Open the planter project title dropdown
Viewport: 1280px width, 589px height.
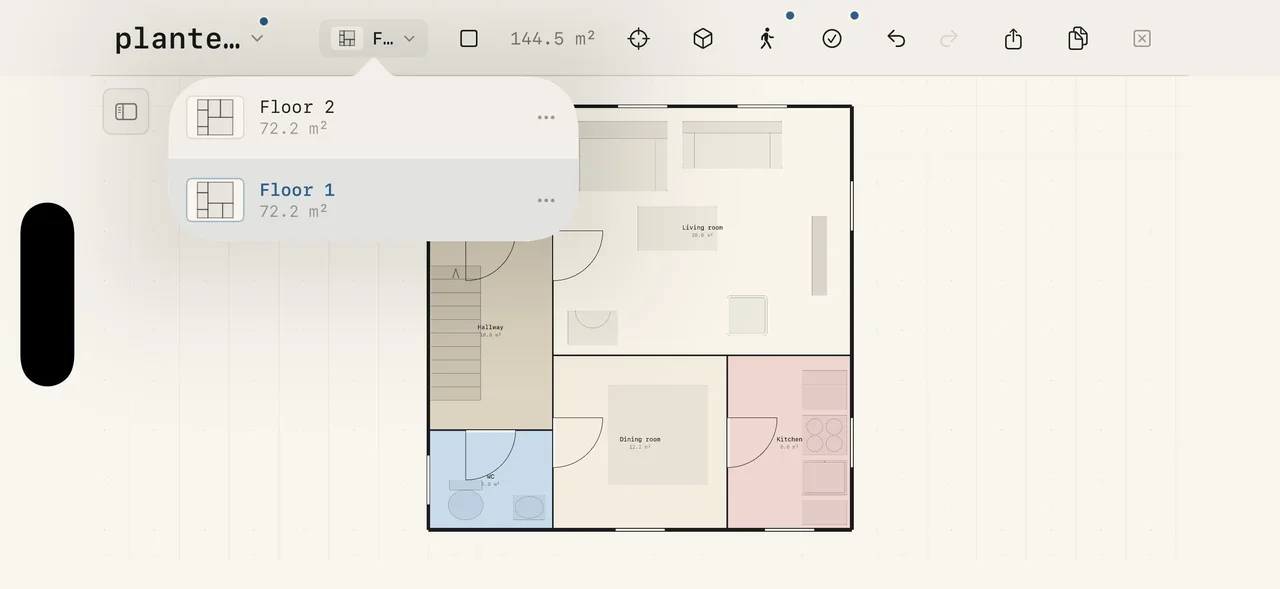click(x=190, y=38)
